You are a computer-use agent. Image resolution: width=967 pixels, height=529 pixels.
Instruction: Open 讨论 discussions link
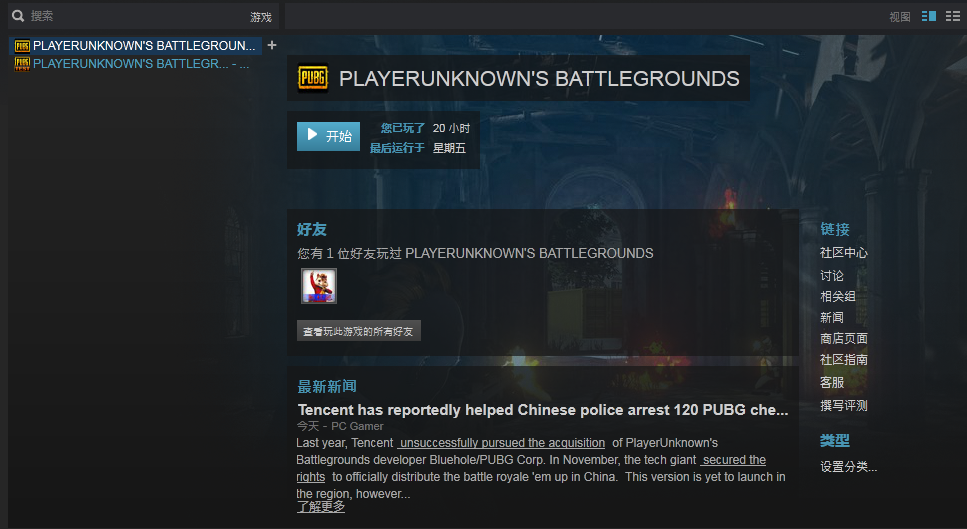[832, 276]
